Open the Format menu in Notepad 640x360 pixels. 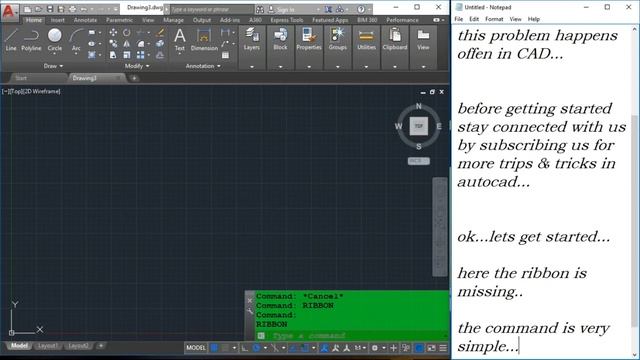coord(494,19)
